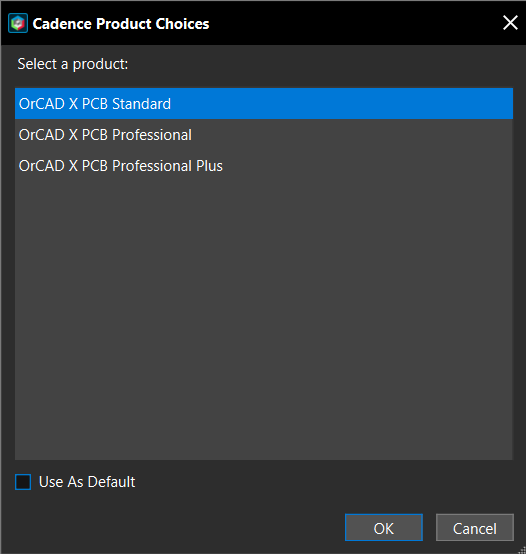
Task: Click the Cadence app icon in title bar
Action: [x=18, y=23]
